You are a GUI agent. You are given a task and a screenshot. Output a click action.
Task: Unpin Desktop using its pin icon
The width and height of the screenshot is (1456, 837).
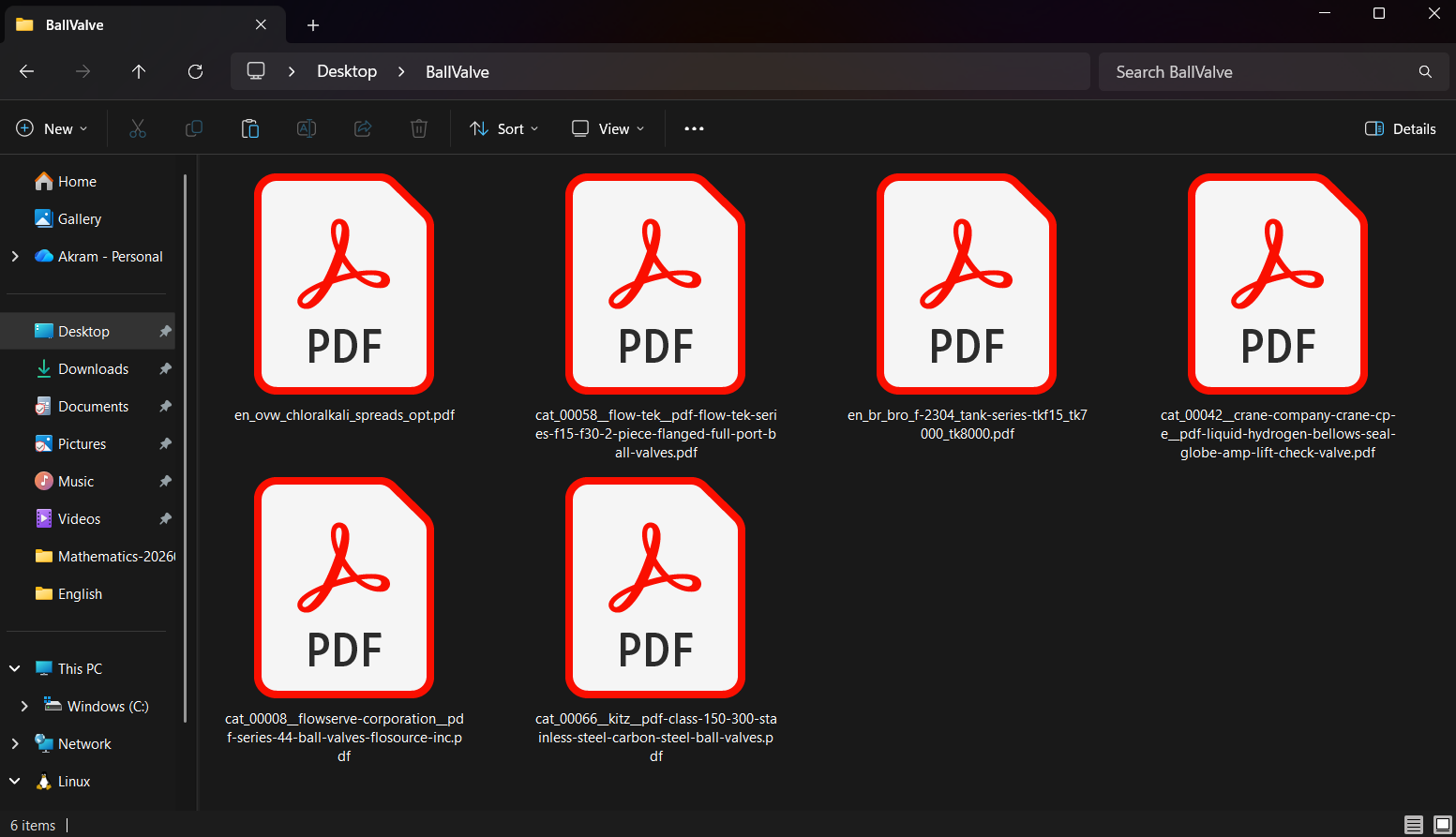165,332
